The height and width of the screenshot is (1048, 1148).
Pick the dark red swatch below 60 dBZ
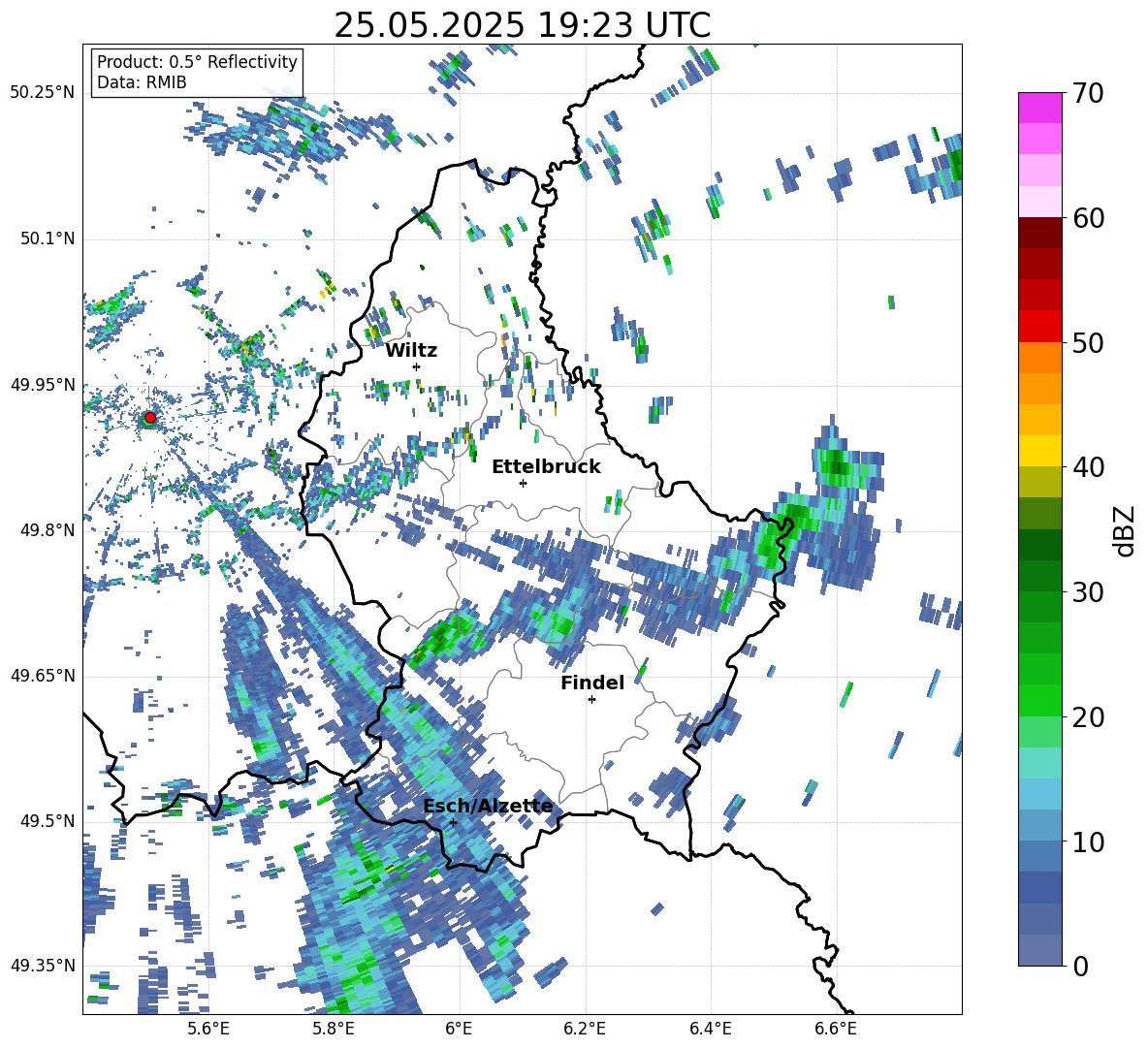click(1039, 233)
